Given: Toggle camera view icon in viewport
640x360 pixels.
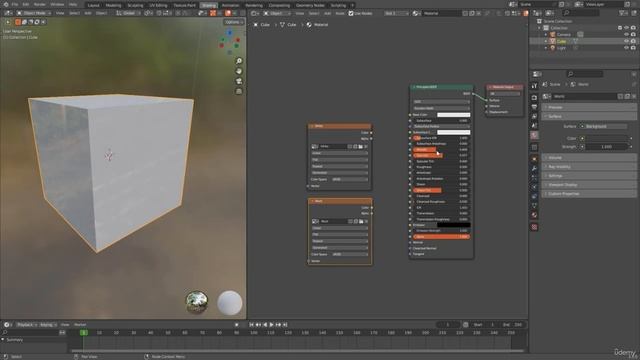Looking at the screenshot, I should (x=239, y=81).
